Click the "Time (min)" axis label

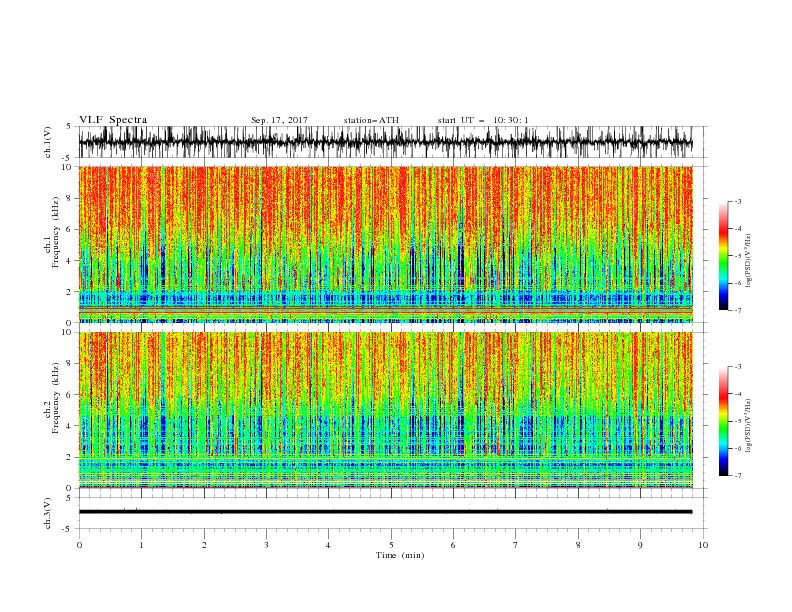(x=400, y=555)
